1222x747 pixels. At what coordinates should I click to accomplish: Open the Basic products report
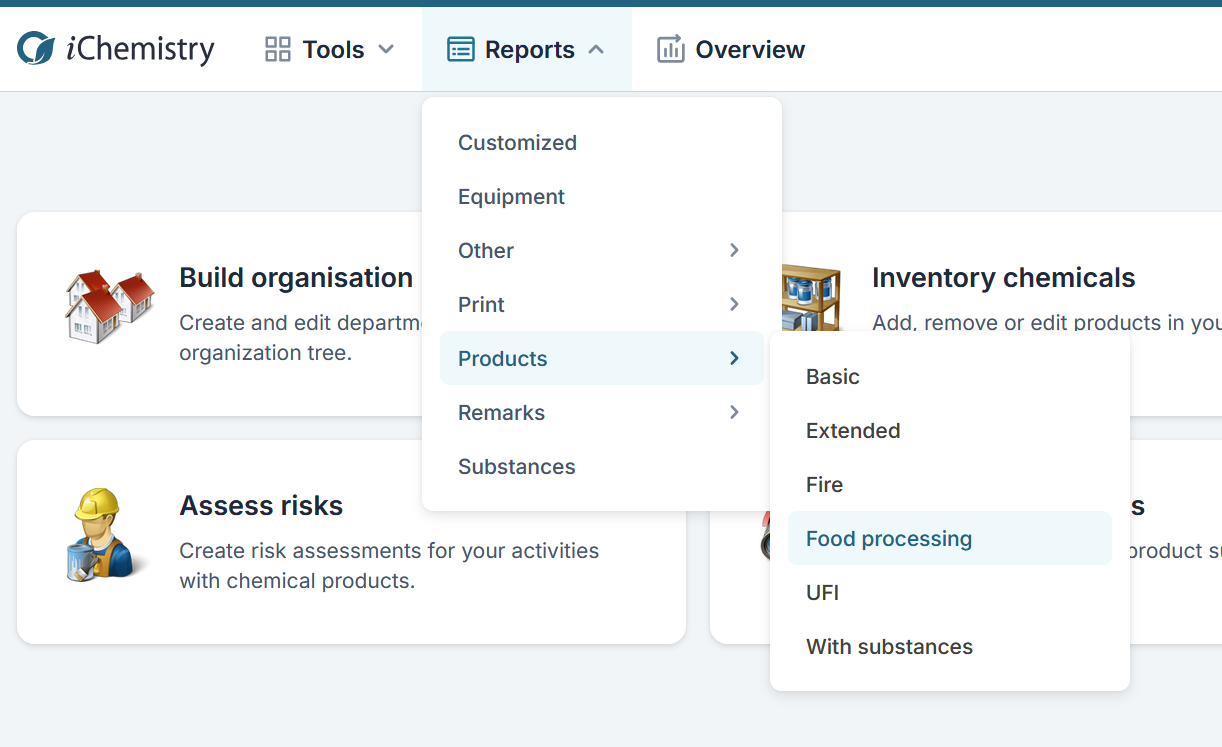pyautogui.click(x=832, y=377)
